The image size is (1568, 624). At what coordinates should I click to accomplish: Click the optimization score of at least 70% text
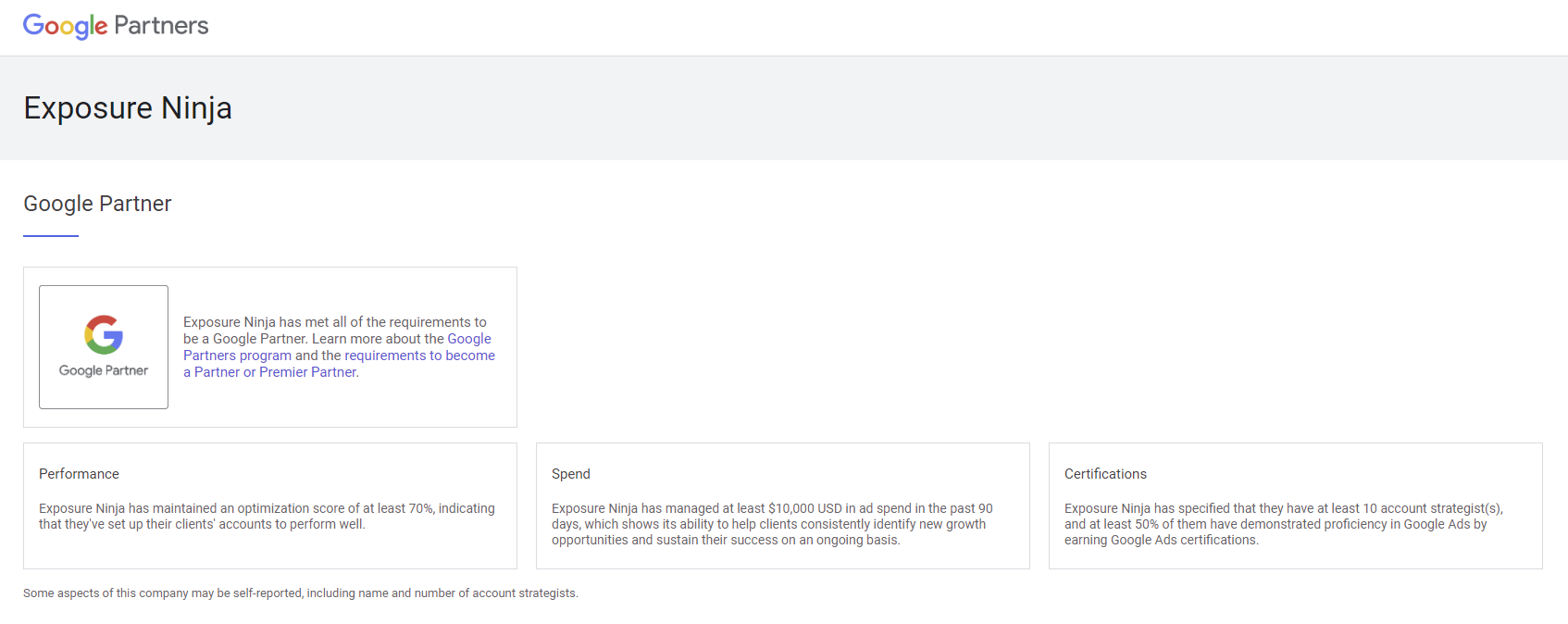[x=267, y=517]
